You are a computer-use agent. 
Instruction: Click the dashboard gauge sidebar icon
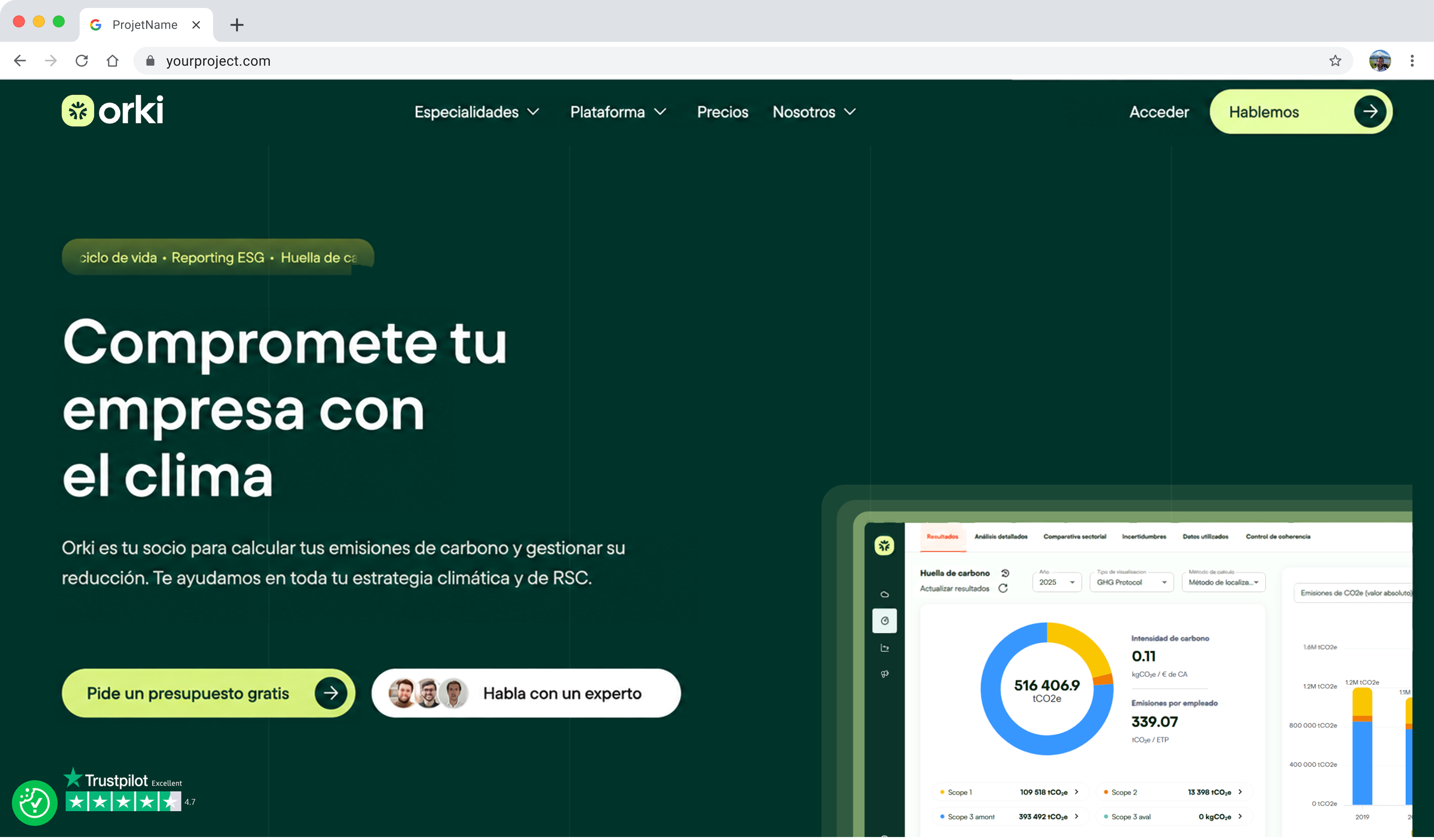pos(885,622)
